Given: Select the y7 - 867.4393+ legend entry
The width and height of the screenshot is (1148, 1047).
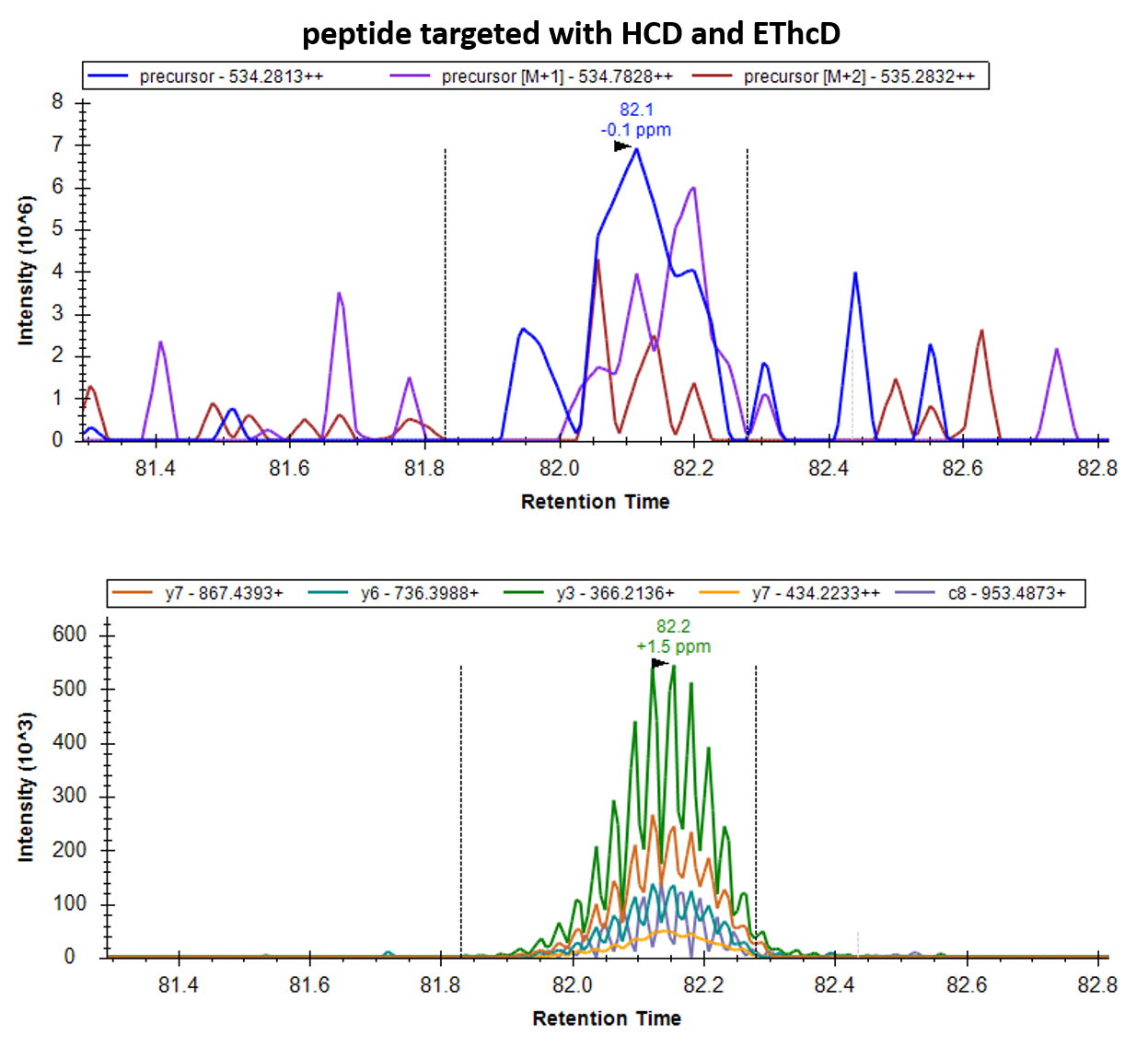Looking at the screenshot, I should point(224,593).
